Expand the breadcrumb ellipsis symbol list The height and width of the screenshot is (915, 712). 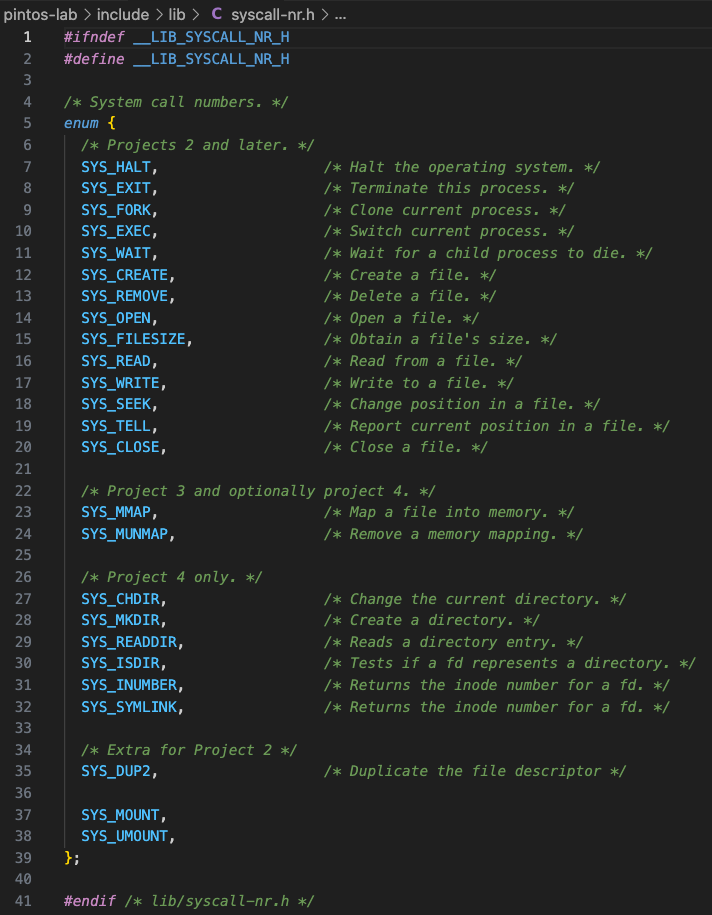coord(340,14)
